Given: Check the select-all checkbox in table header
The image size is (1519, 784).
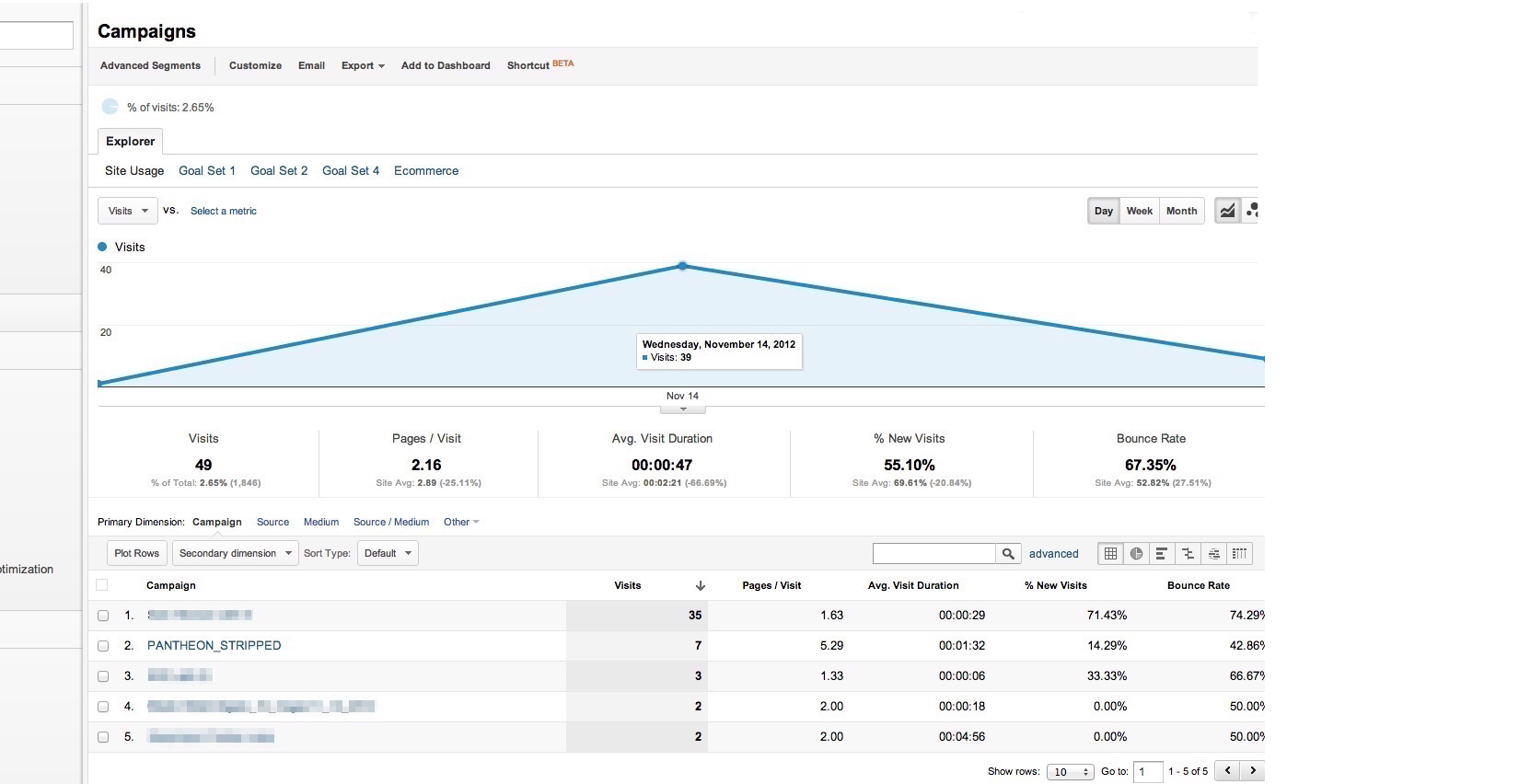Looking at the screenshot, I should 102,585.
